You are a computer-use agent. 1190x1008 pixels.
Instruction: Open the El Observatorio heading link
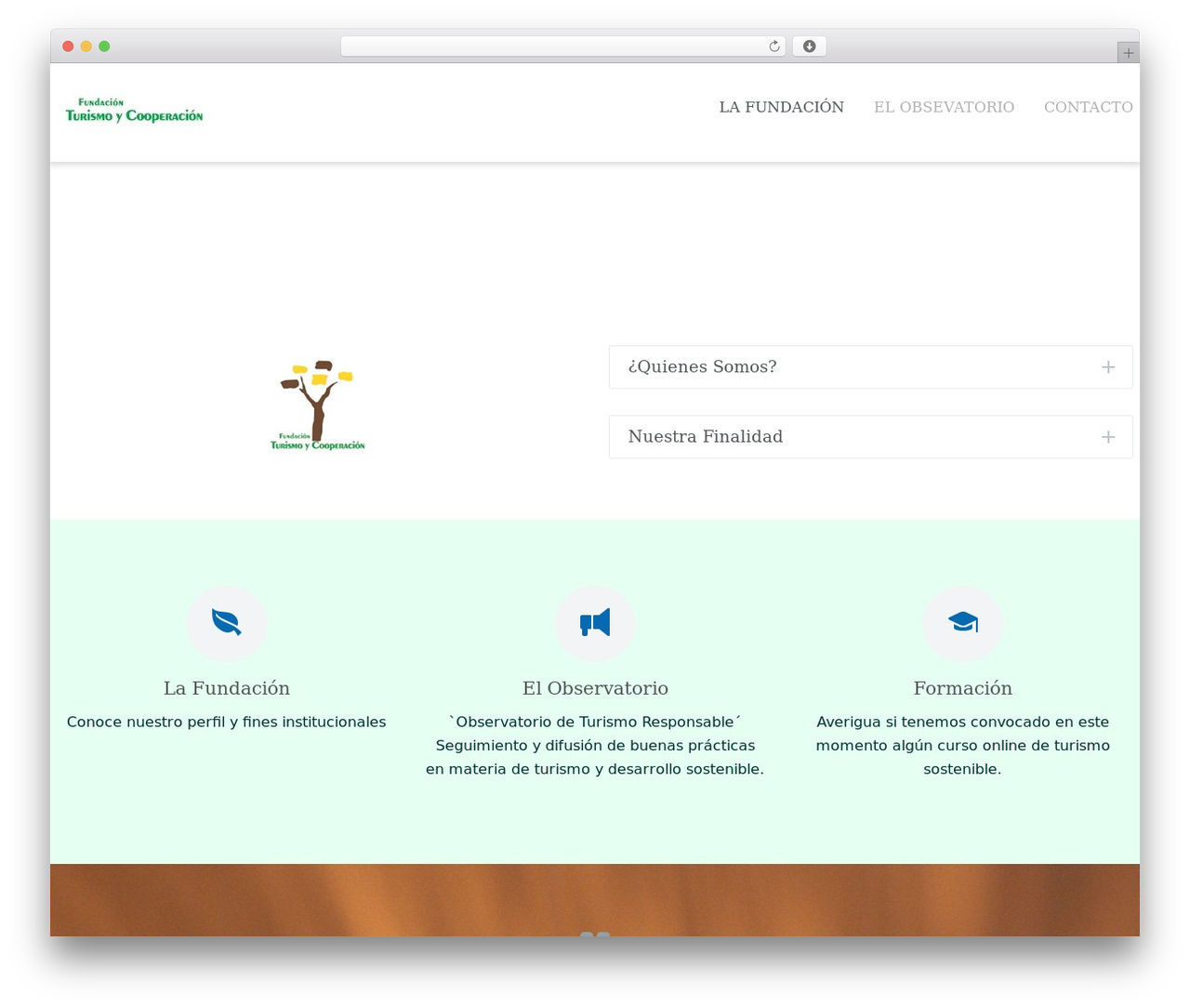(595, 688)
